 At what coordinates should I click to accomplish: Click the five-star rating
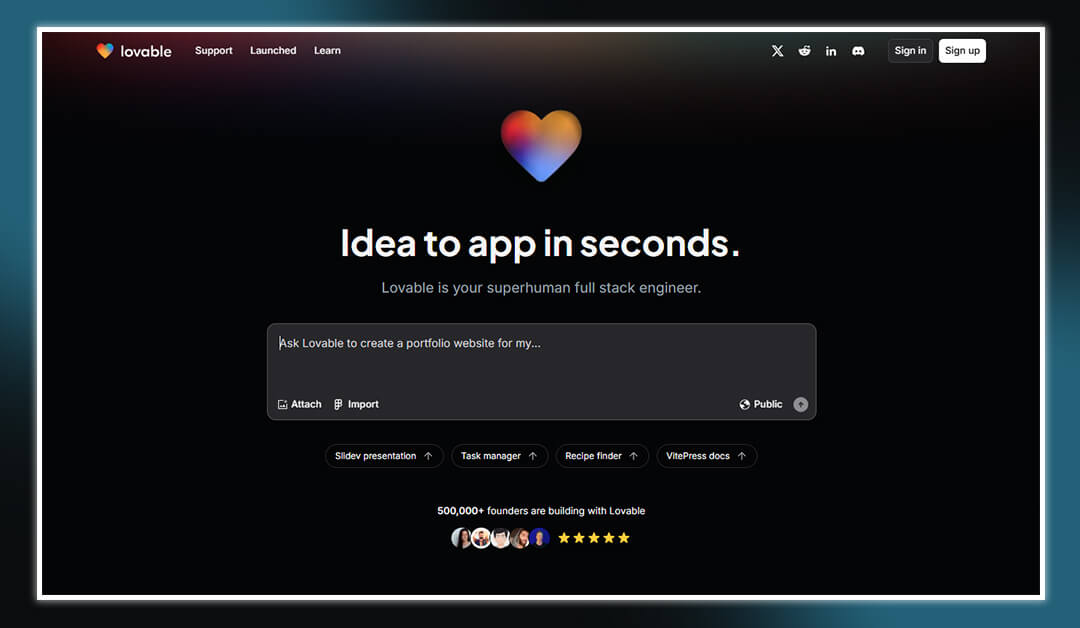coord(594,538)
